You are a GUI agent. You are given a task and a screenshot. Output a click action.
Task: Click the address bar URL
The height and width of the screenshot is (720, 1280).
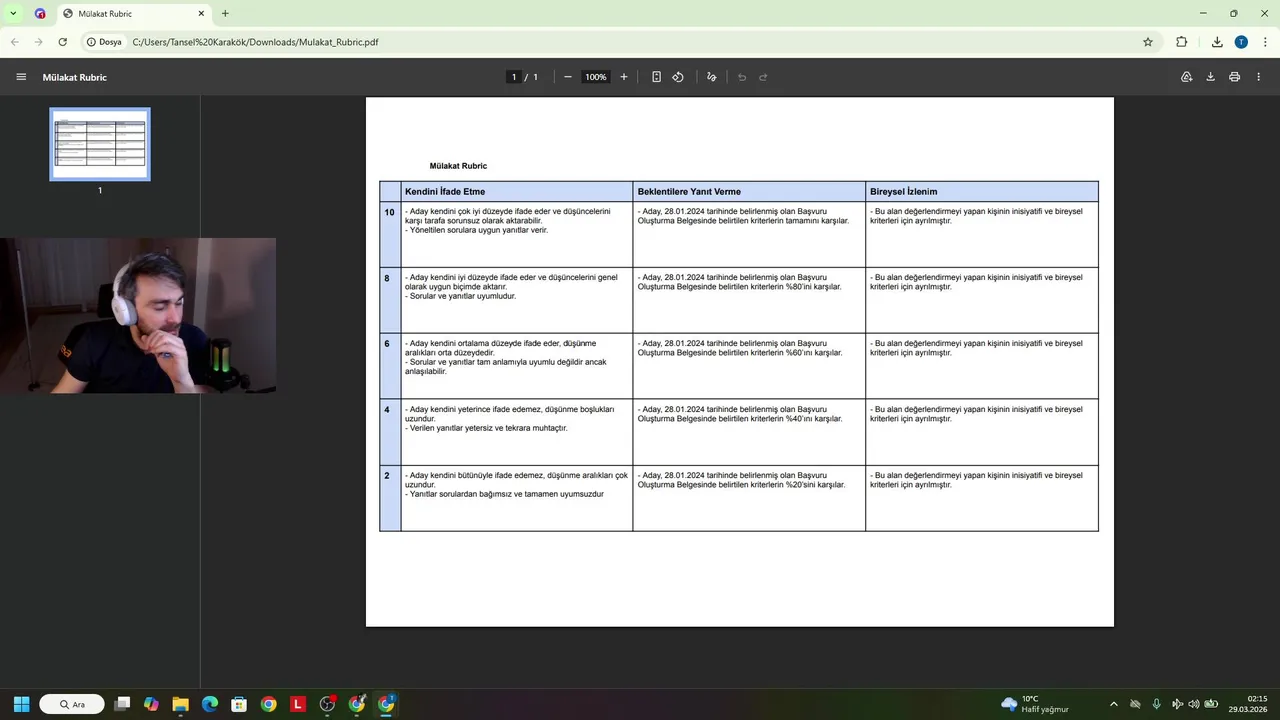(x=255, y=42)
